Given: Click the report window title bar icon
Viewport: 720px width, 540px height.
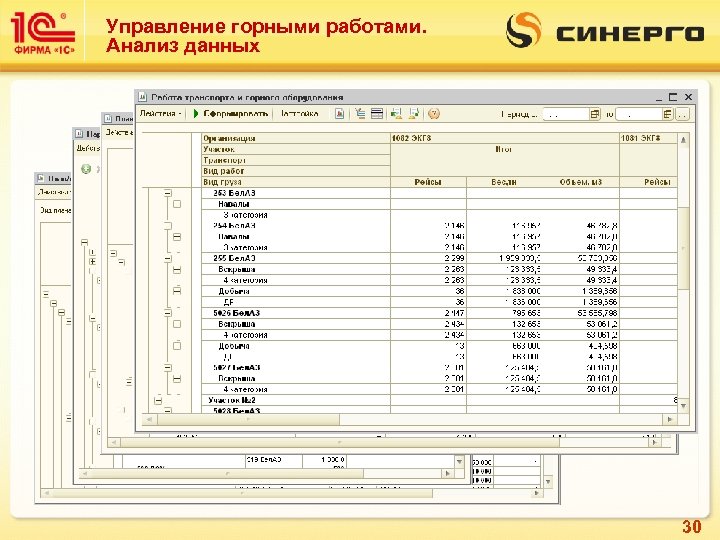Looking at the screenshot, I should (143, 97).
